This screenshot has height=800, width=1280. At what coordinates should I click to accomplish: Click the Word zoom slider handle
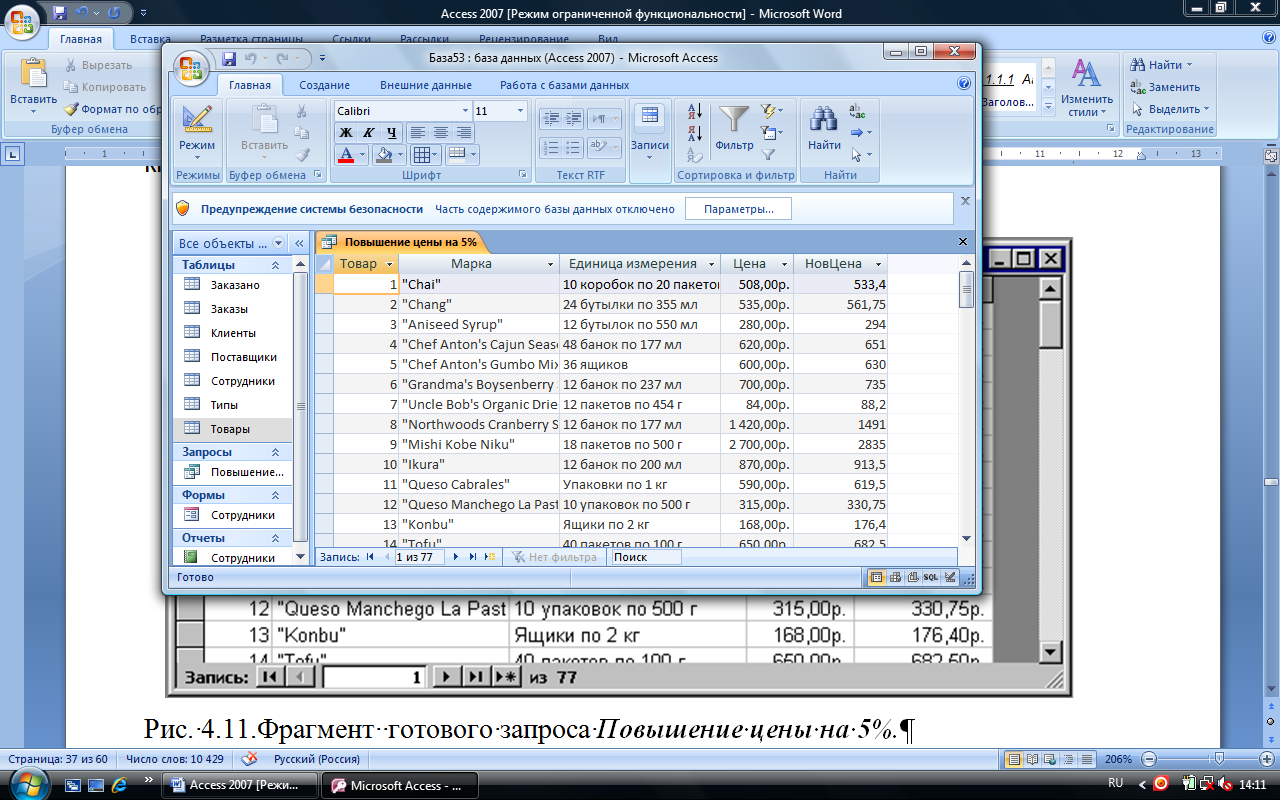[x=1217, y=759]
